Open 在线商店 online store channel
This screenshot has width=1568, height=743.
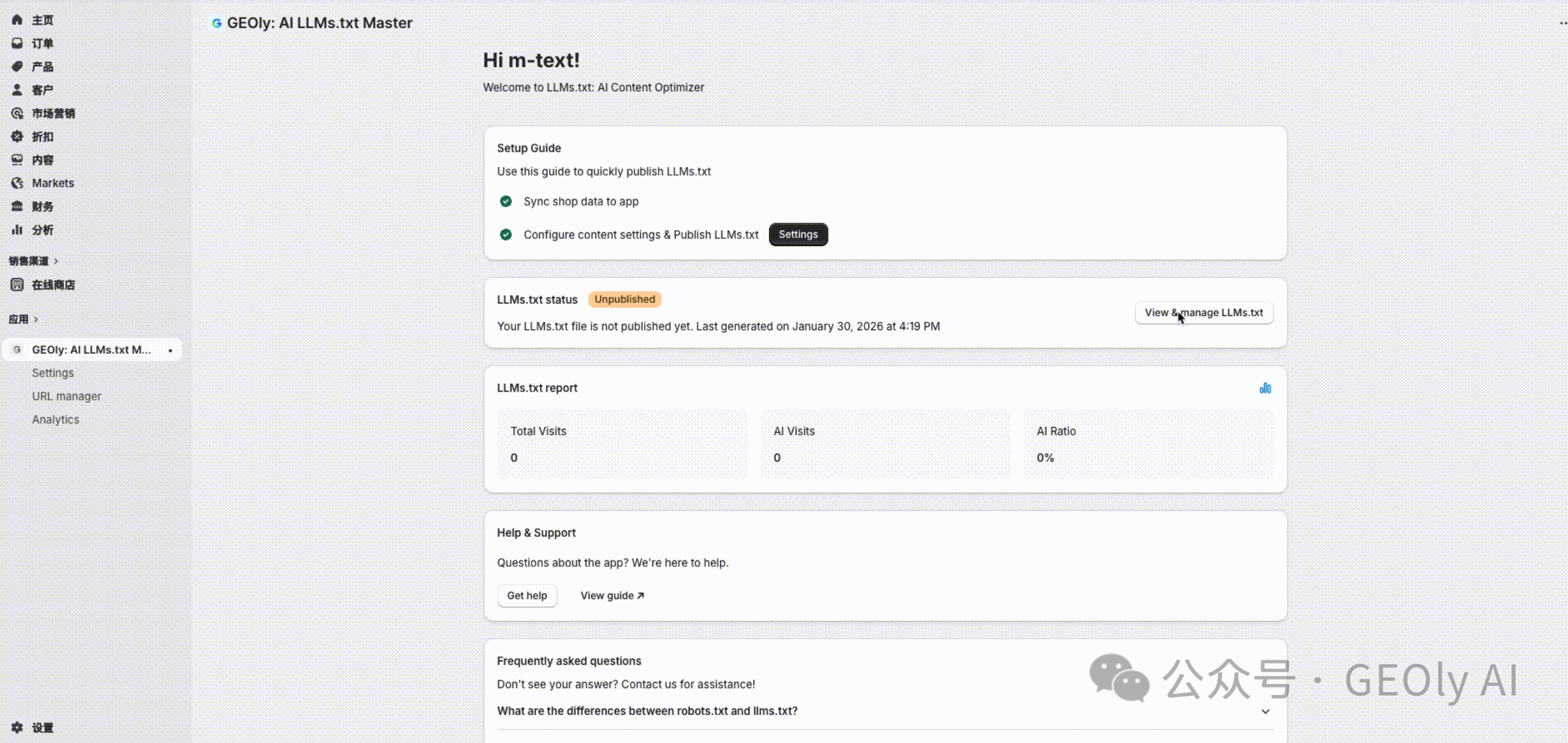point(54,285)
